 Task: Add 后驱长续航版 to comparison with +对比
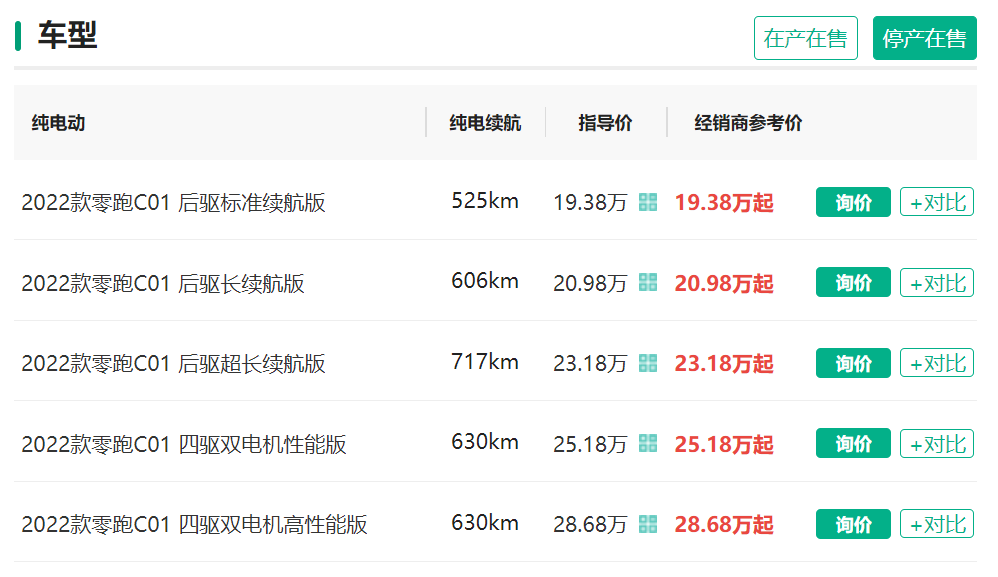coord(937,282)
